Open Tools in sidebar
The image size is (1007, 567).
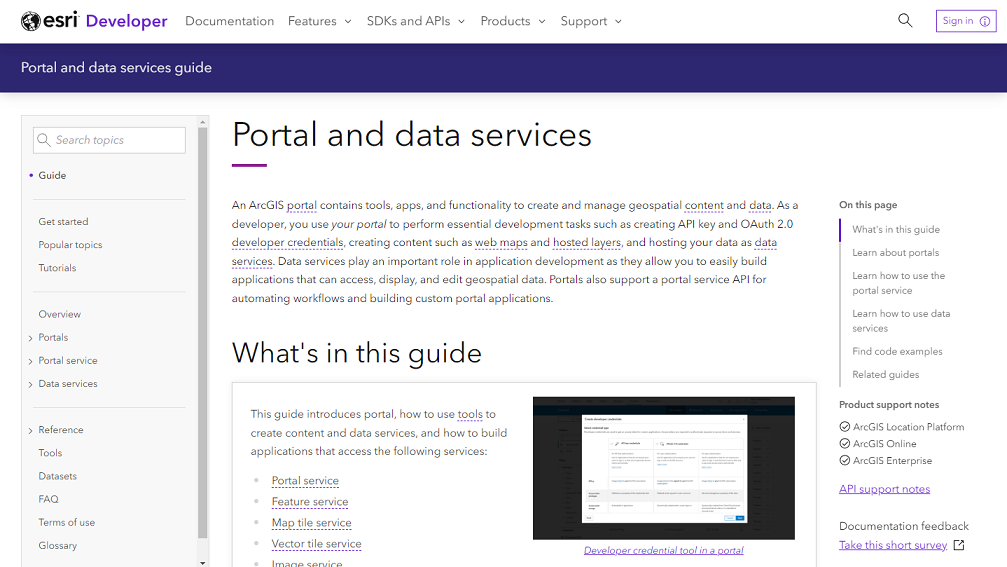point(50,453)
